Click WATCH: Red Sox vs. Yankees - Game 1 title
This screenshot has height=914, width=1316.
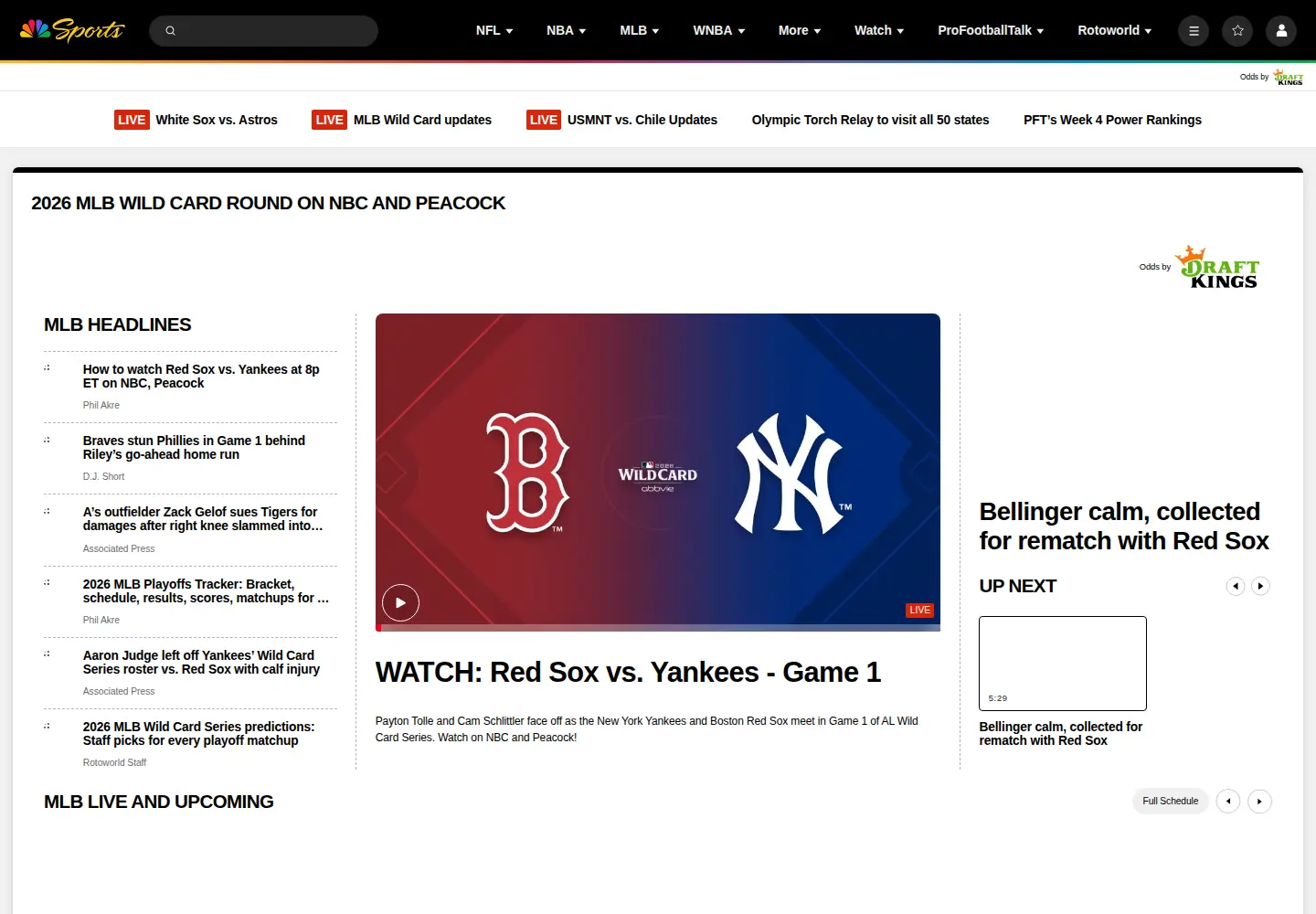pos(628,673)
